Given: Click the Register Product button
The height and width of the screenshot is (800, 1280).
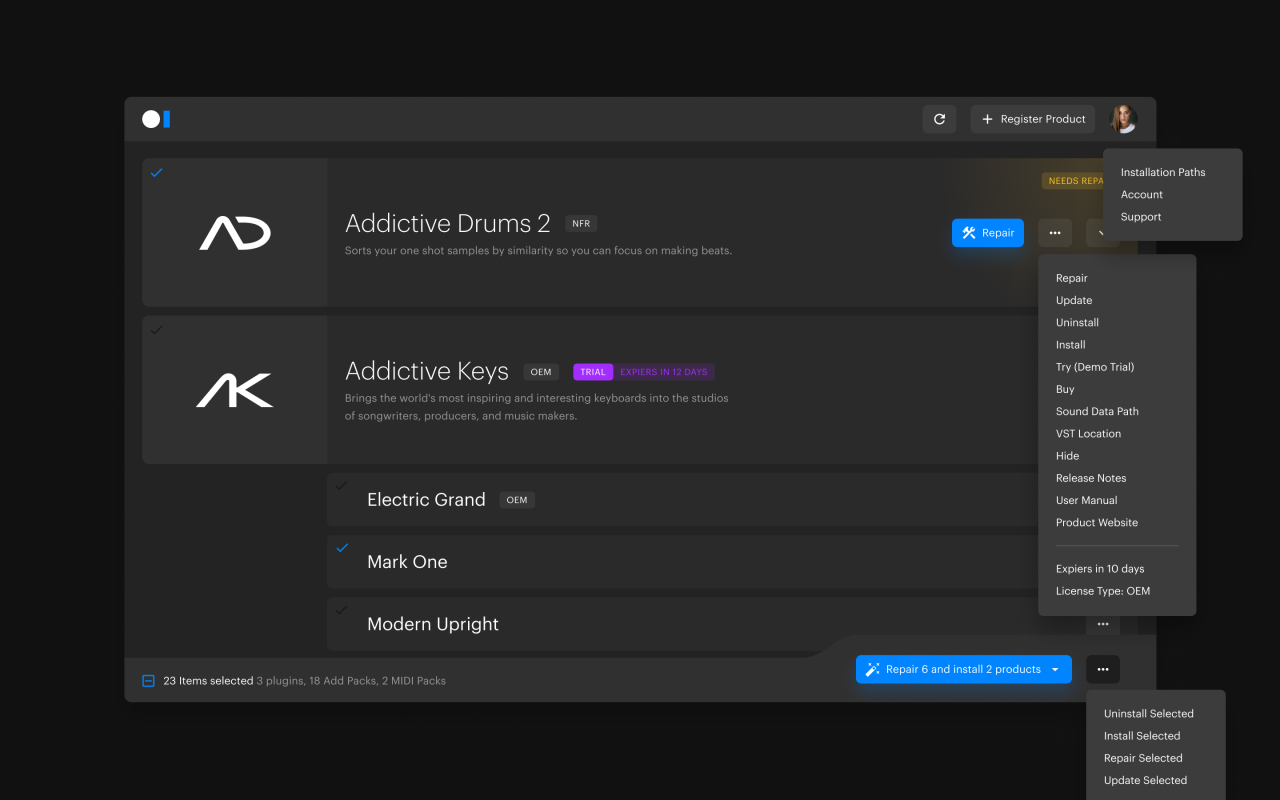Looking at the screenshot, I should tap(1032, 119).
